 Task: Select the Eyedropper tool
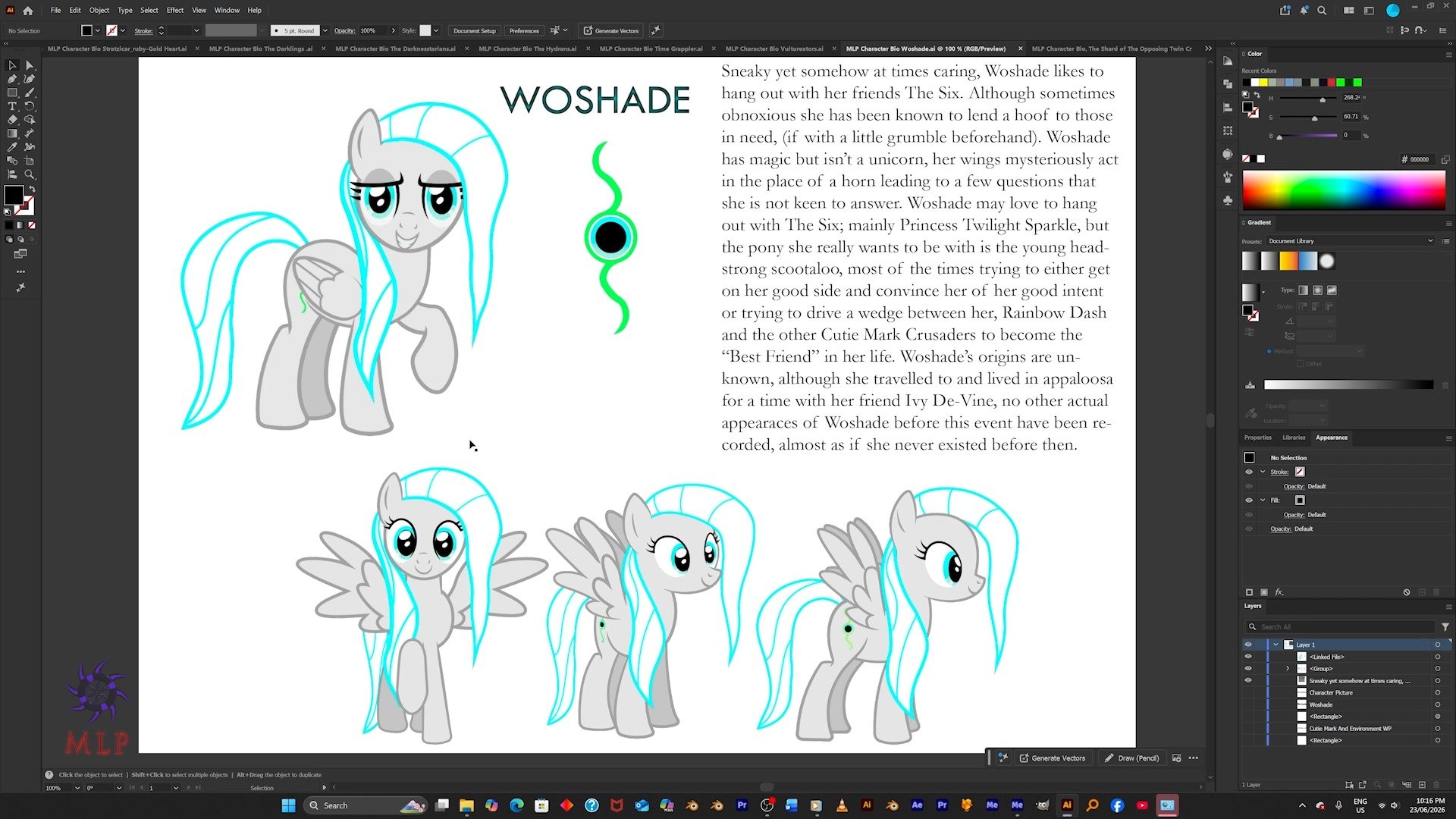12,147
